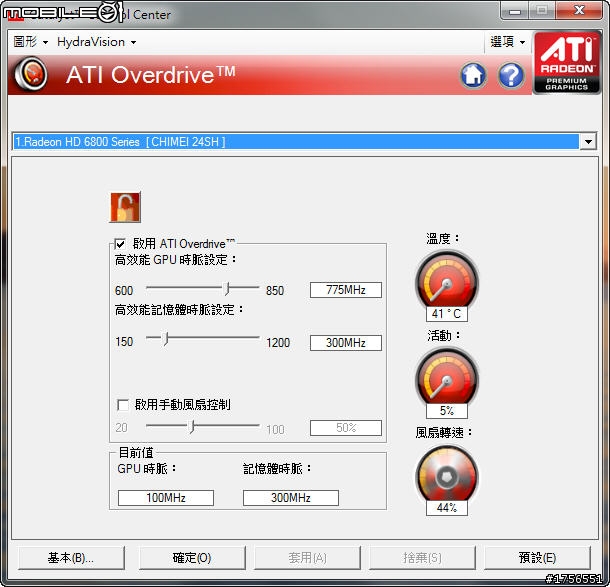This screenshot has height=587, width=610.
Task: Click the 300MHz memory clock setting field
Action: pyautogui.click(x=345, y=343)
